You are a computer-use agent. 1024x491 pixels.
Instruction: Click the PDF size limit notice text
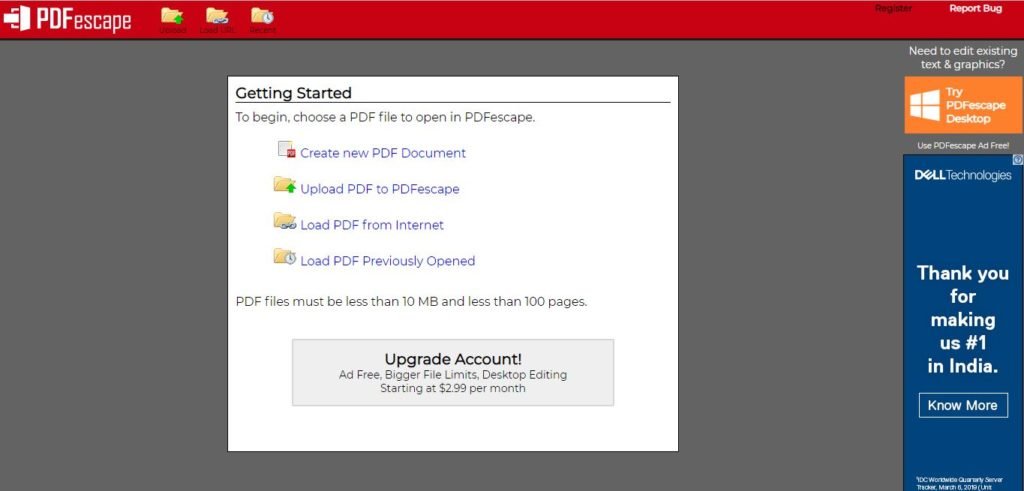[x=411, y=302]
